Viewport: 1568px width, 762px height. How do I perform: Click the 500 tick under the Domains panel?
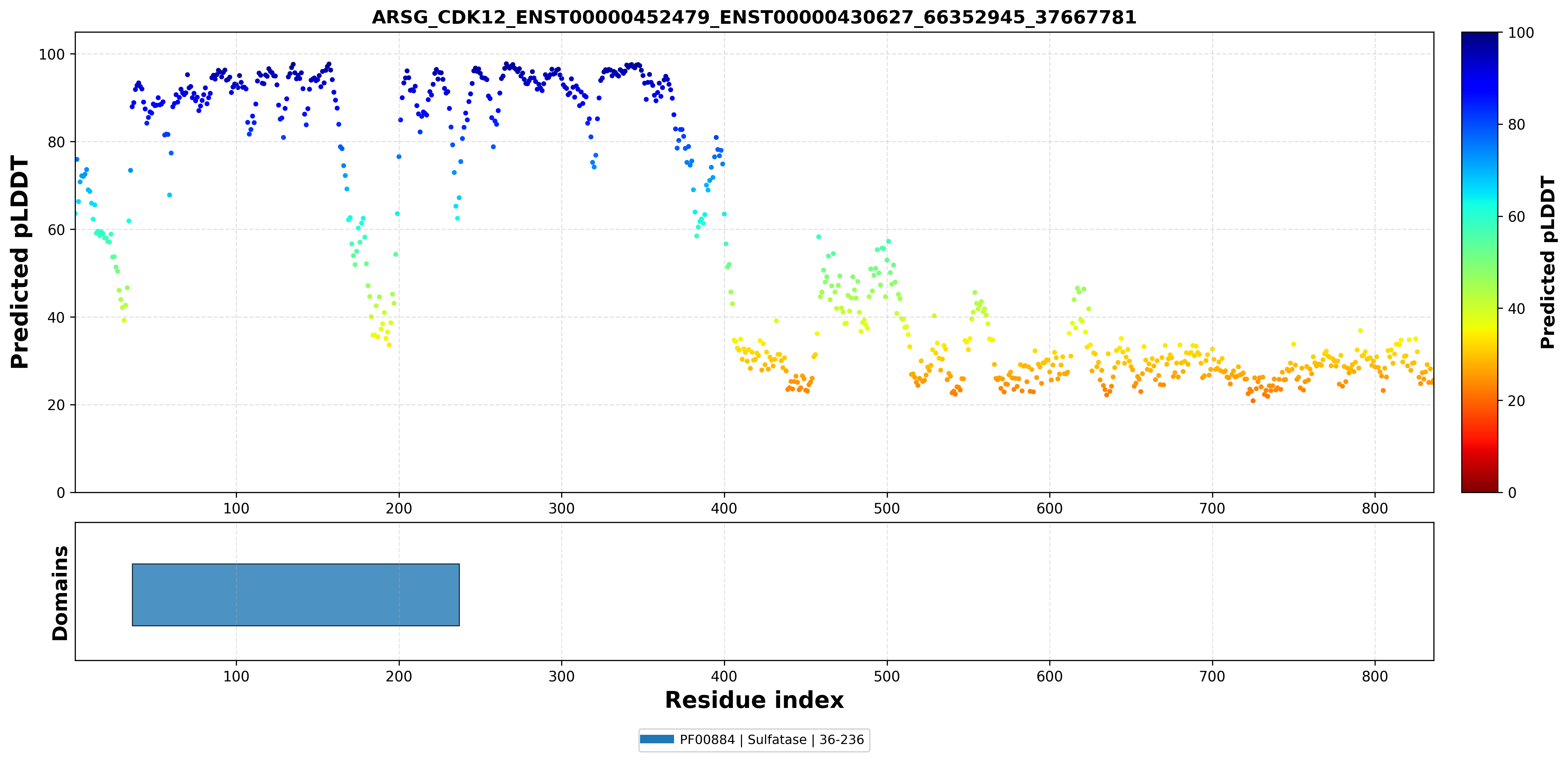[887, 676]
